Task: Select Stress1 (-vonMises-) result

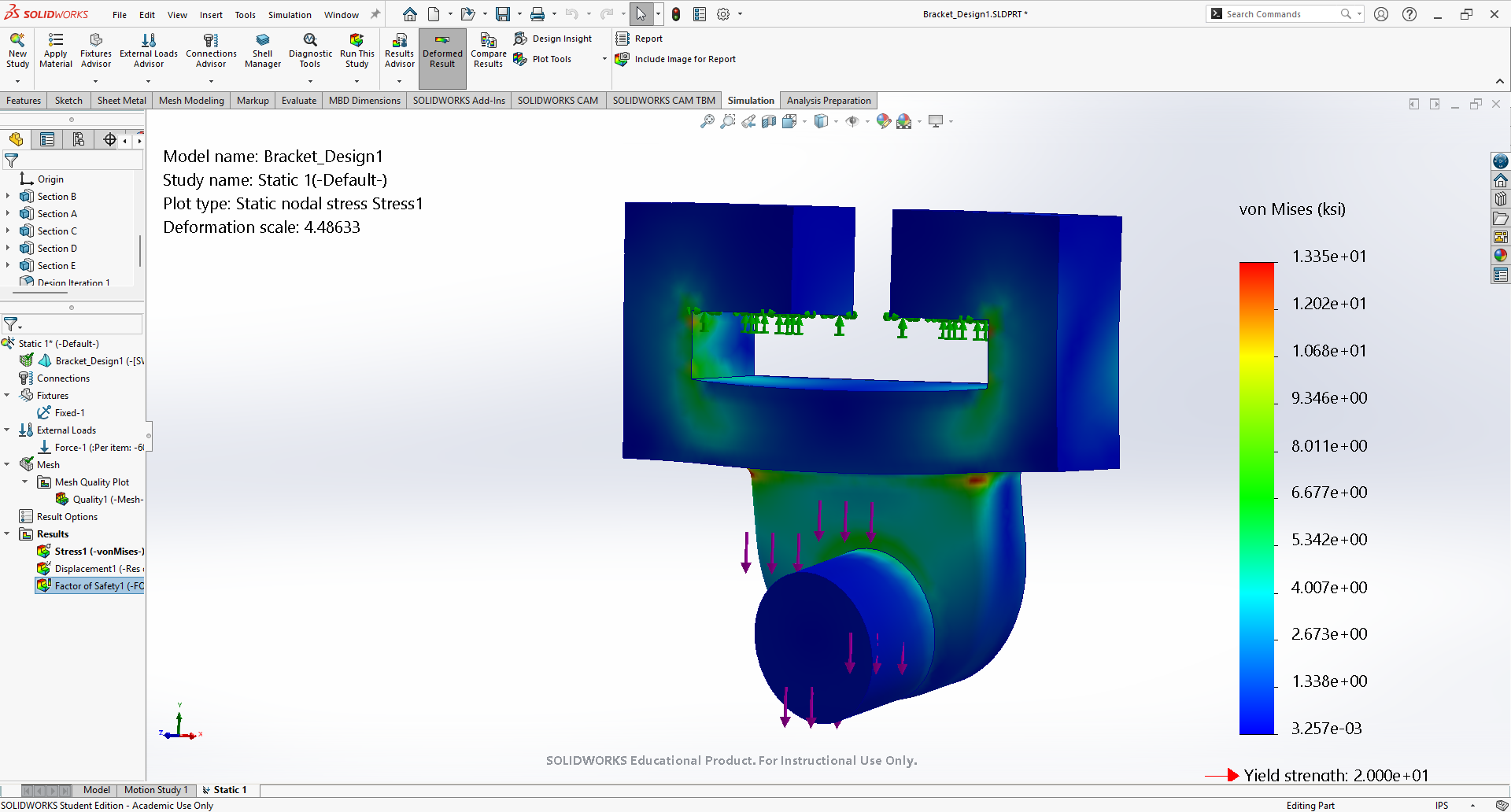Action: tap(91, 552)
